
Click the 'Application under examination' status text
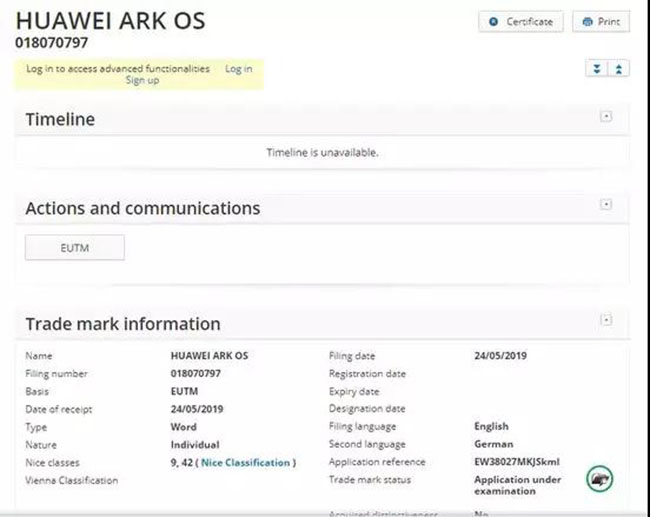[517, 485]
